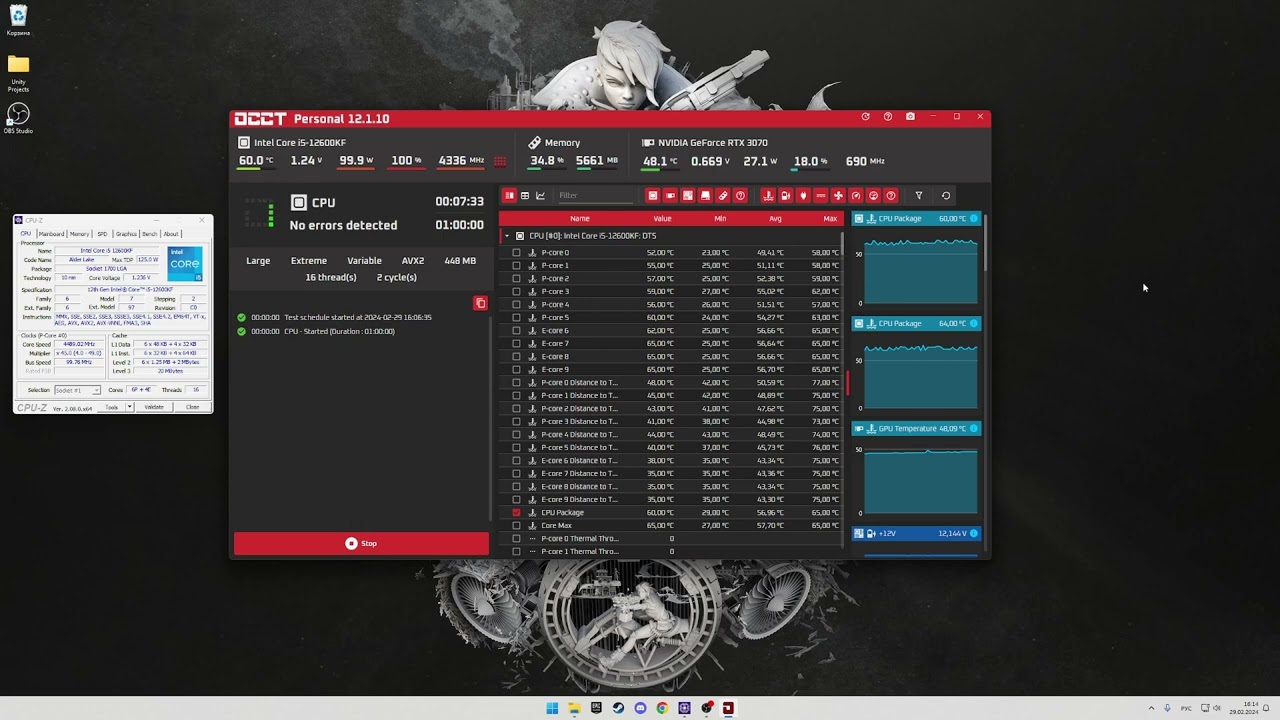Toggle memory stick sensors filter icon
This screenshot has width=1280, height=720.
[x=723, y=196]
